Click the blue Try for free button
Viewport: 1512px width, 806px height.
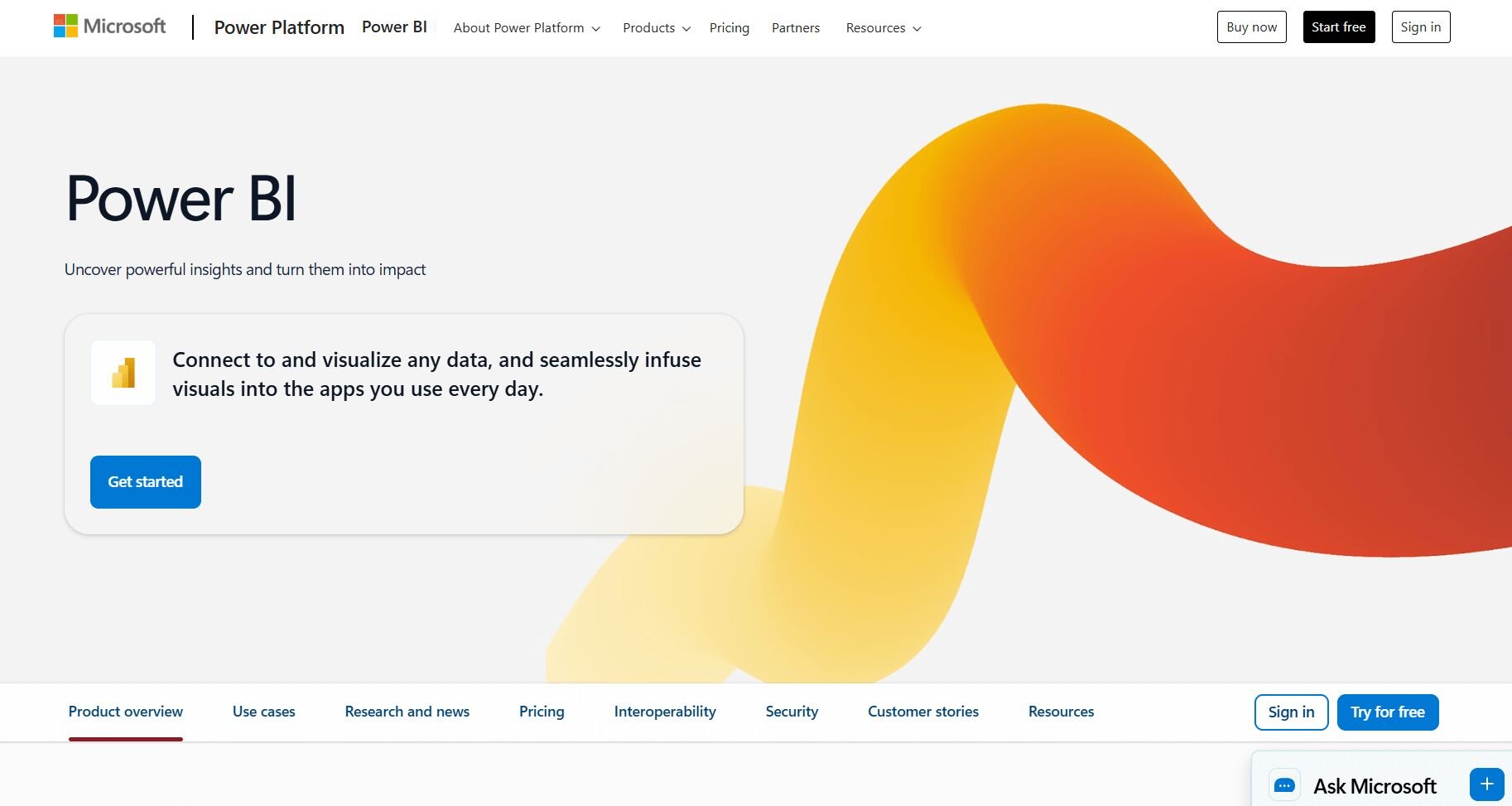[1387, 712]
